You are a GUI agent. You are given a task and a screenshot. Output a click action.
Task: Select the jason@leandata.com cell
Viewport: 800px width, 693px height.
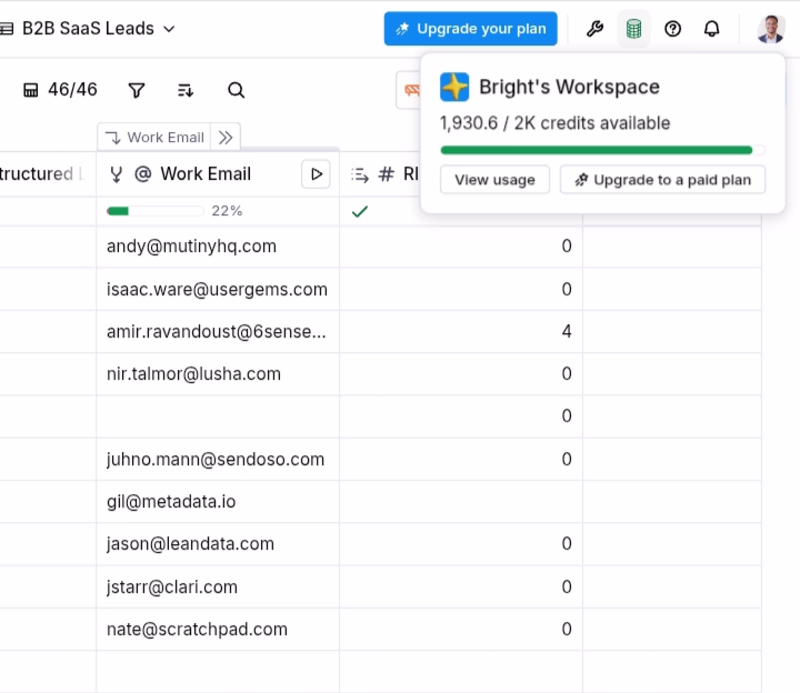coord(218,544)
